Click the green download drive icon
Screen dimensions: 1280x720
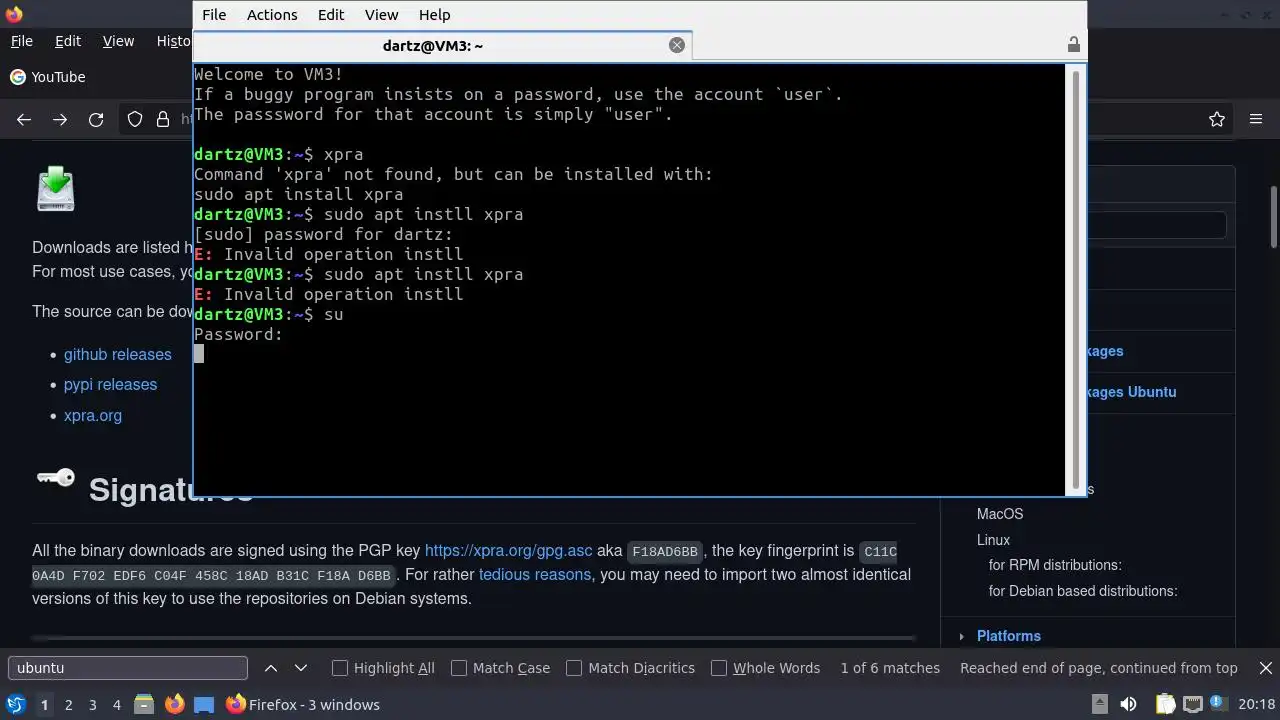tap(56, 189)
